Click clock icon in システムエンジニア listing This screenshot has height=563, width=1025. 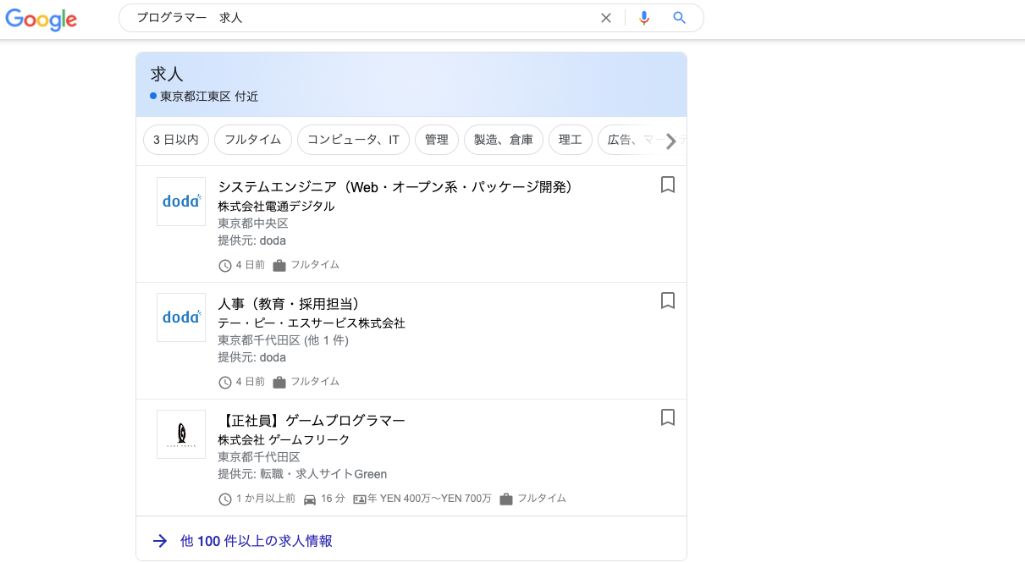(225, 265)
